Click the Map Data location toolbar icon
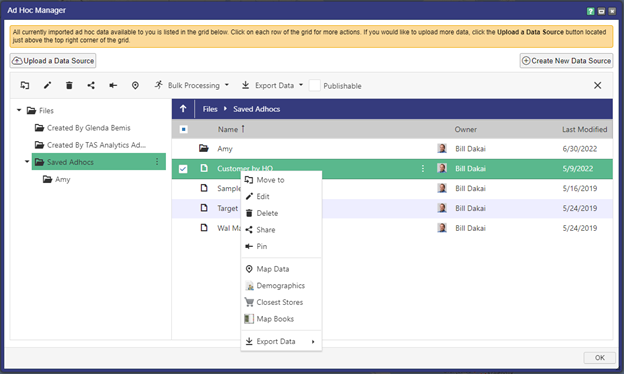Image resolution: width=624 pixels, height=374 pixels. point(135,85)
